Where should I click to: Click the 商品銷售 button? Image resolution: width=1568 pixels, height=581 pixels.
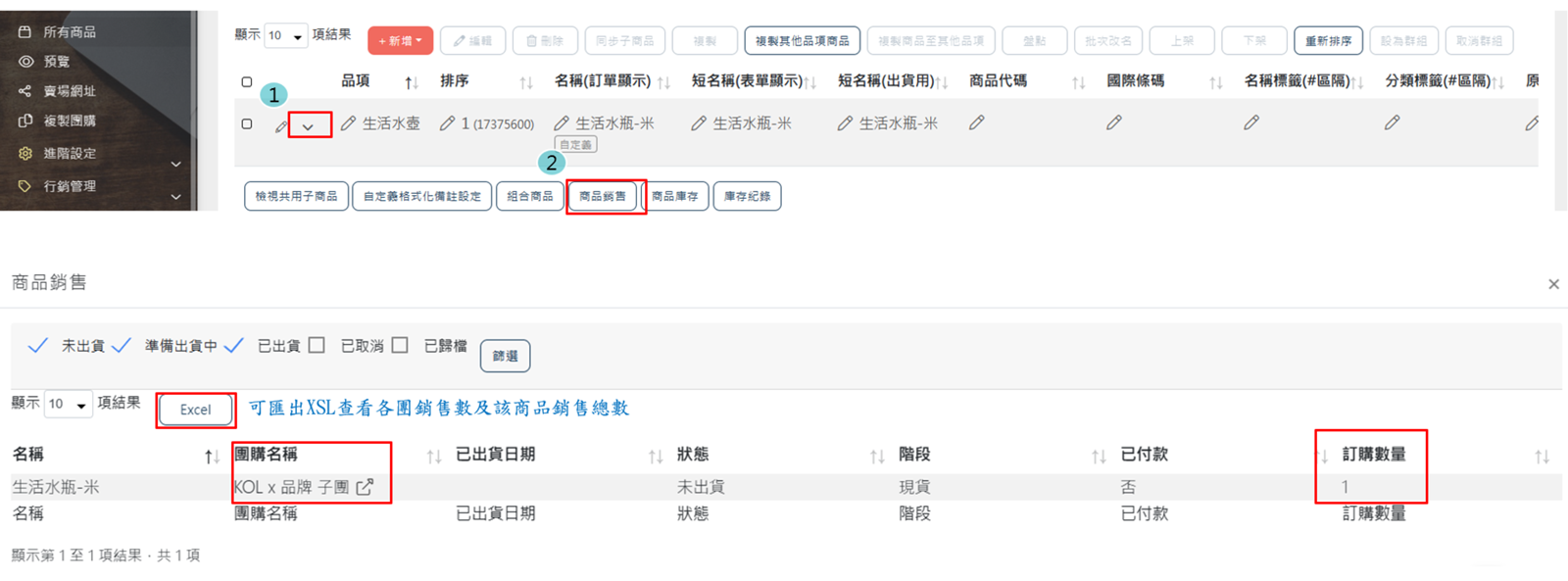point(603,196)
